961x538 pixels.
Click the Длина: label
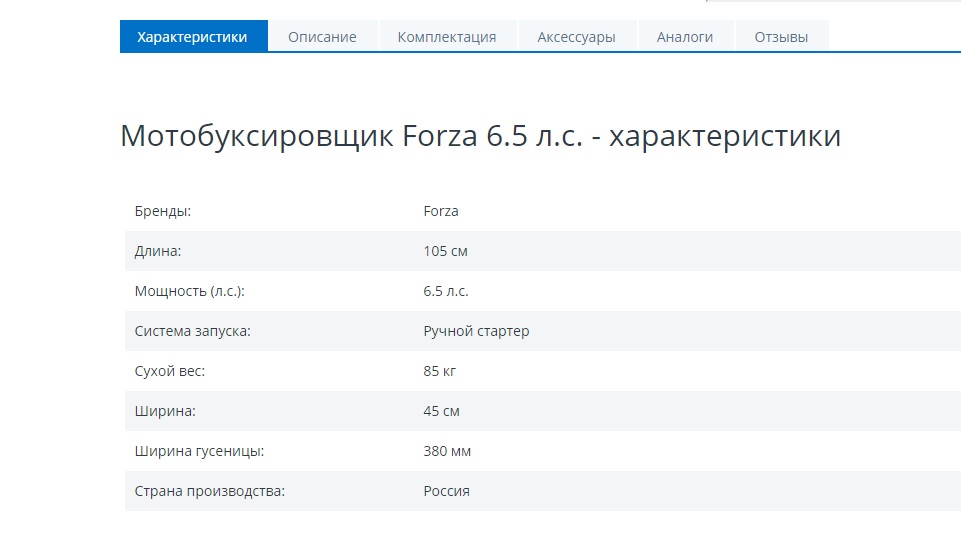[158, 251]
